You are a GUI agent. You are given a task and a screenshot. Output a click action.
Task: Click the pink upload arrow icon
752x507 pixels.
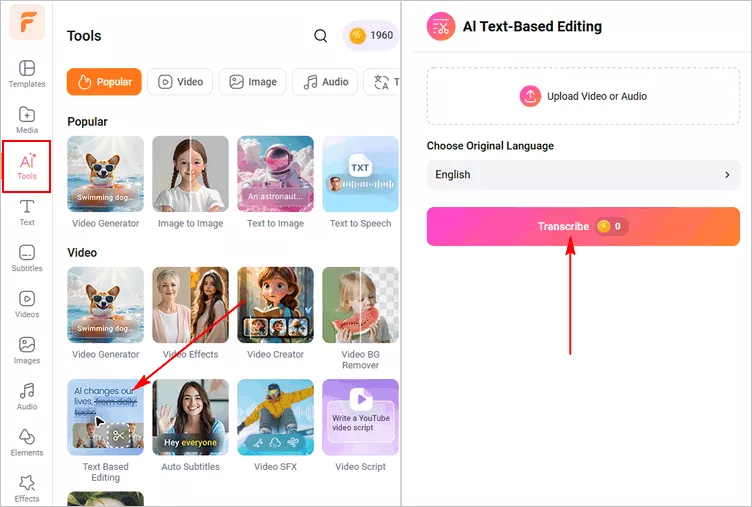pos(530,96)
